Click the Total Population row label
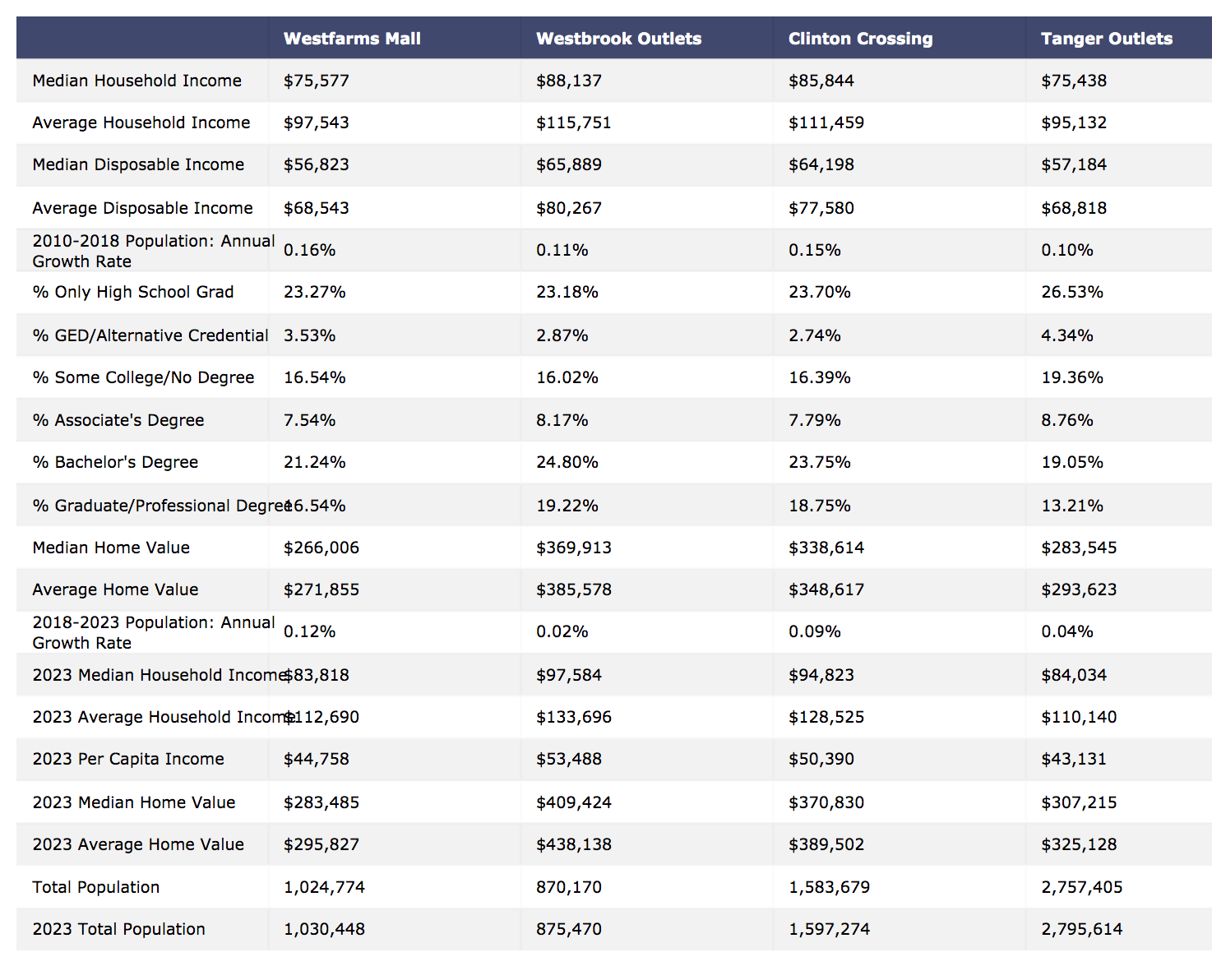 click(96, 887)
